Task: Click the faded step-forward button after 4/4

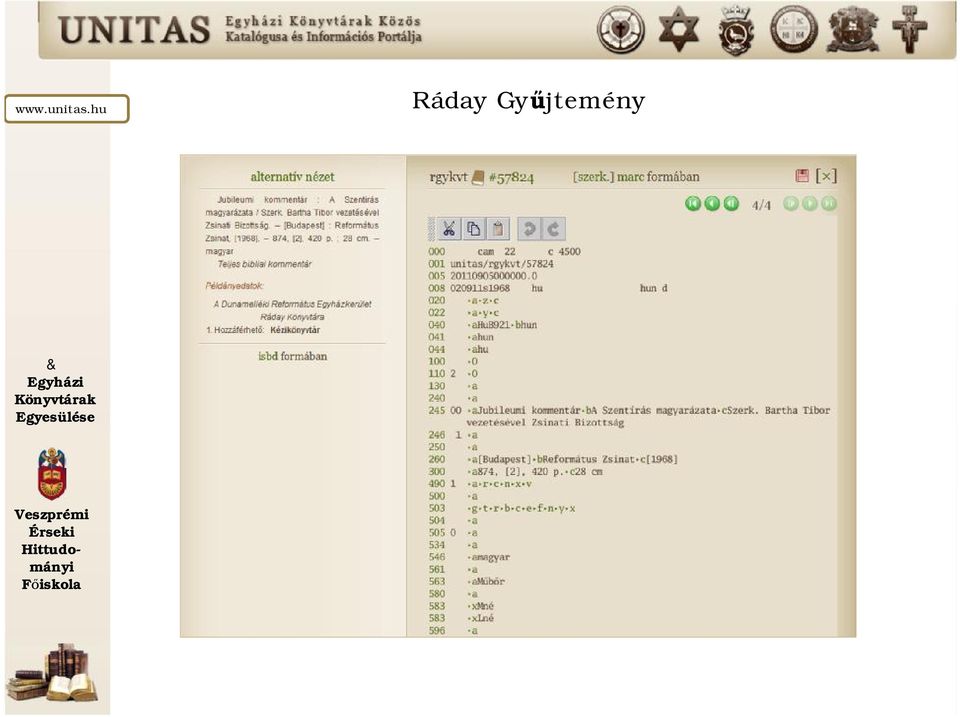Action: click(x=791, y=203)
